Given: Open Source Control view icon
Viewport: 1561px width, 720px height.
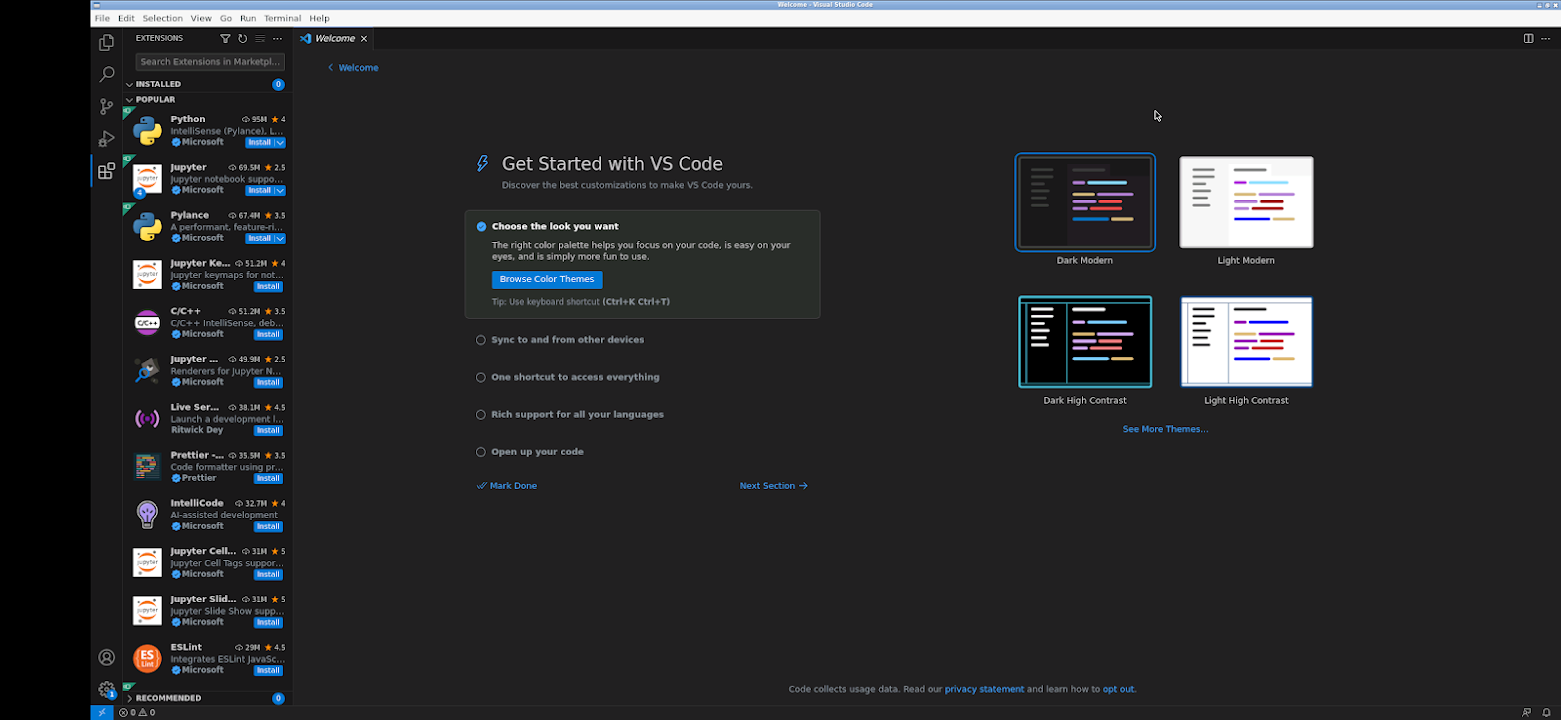Looking at the screenshot, I should 106,106.
